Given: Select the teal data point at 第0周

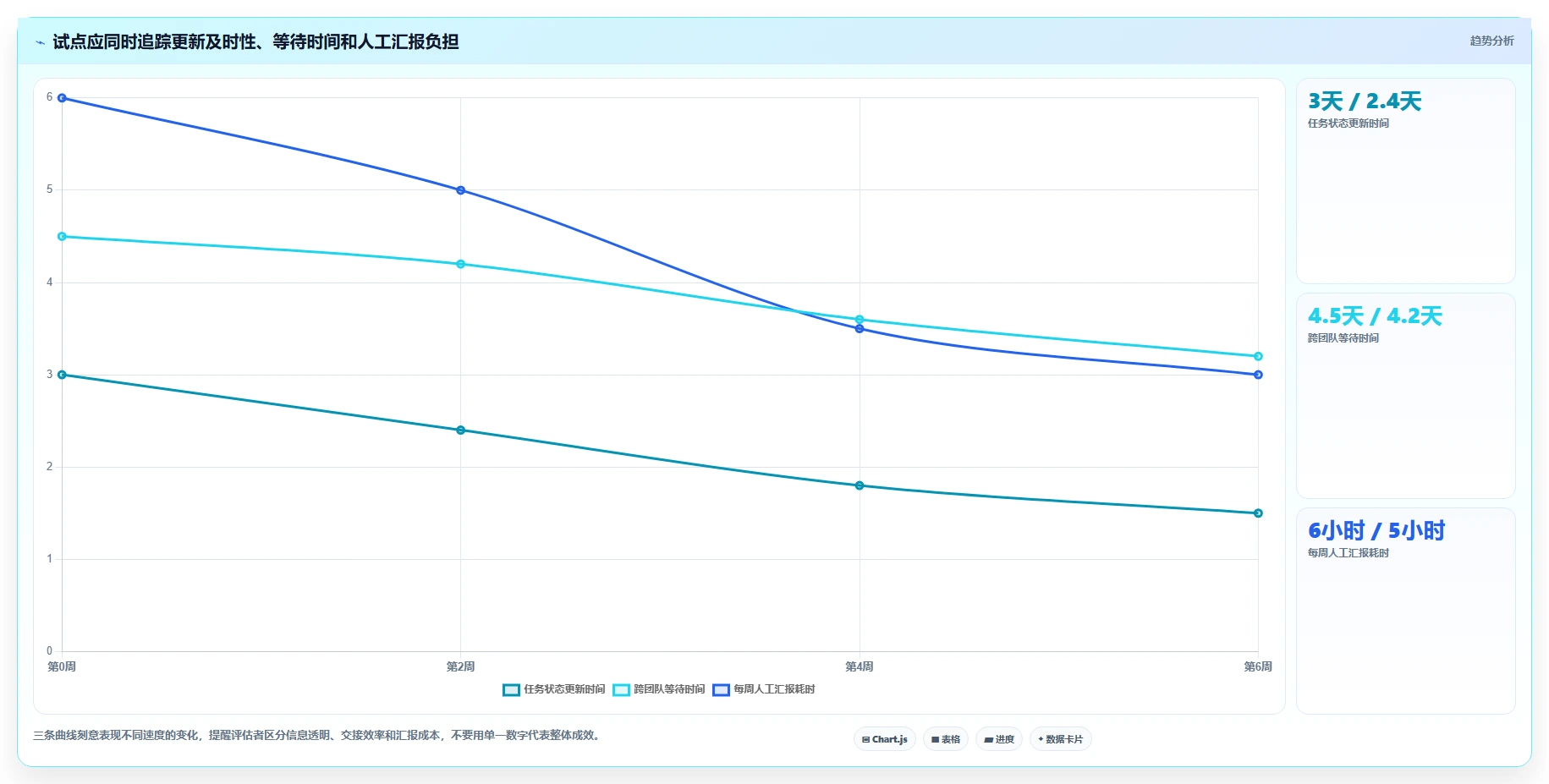Looking at the screenshot, I should (62, 375).
